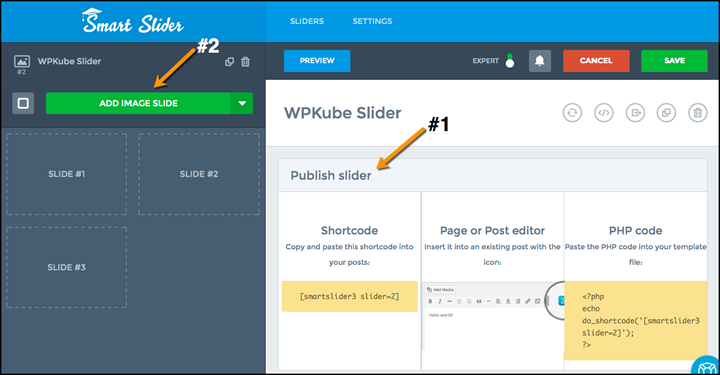This screenshot has width=720, height=375.
Task: Toggle select-all slides checkbox
Action: 23,103
